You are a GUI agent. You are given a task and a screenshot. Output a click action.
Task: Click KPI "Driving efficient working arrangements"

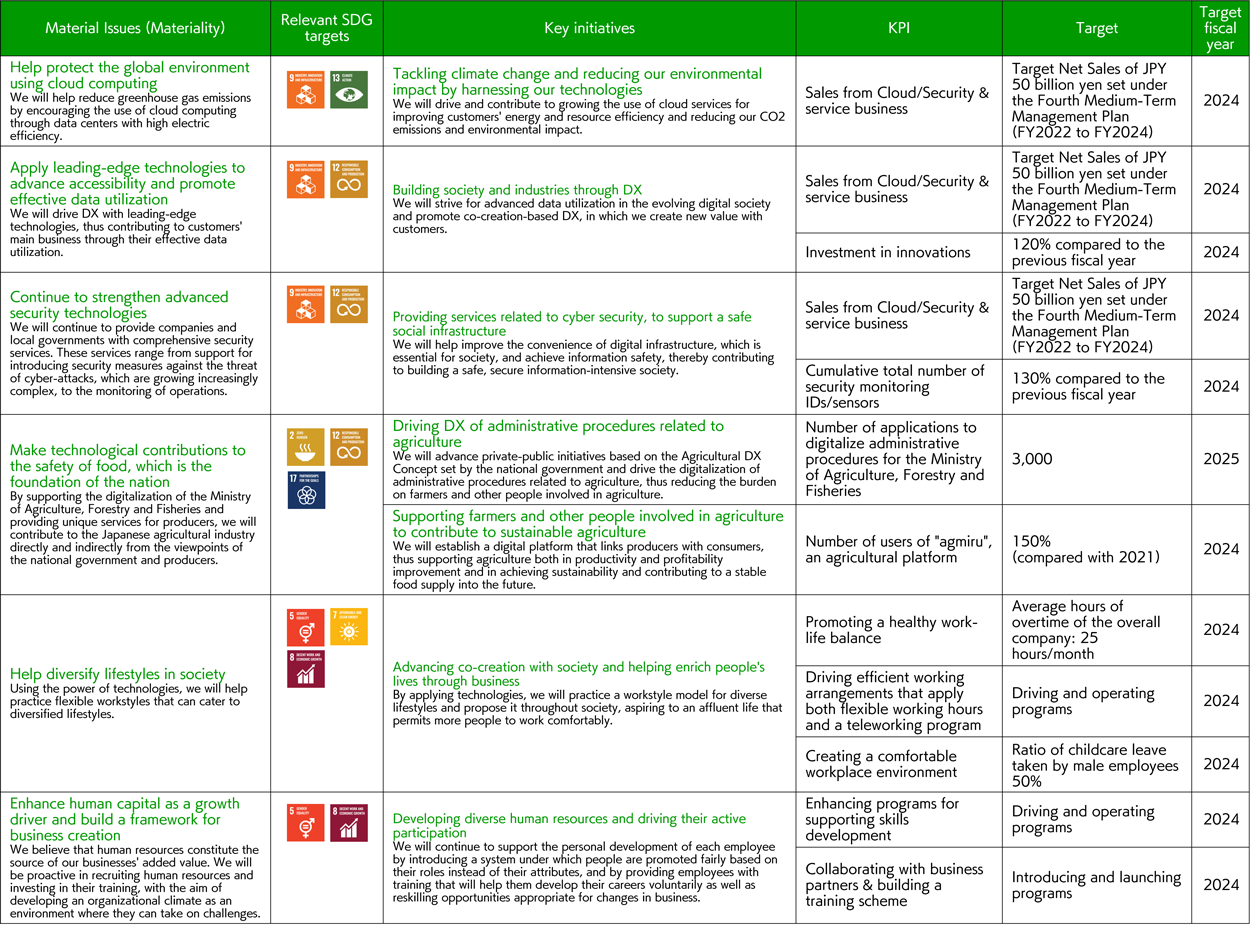[x=891, y=700]
